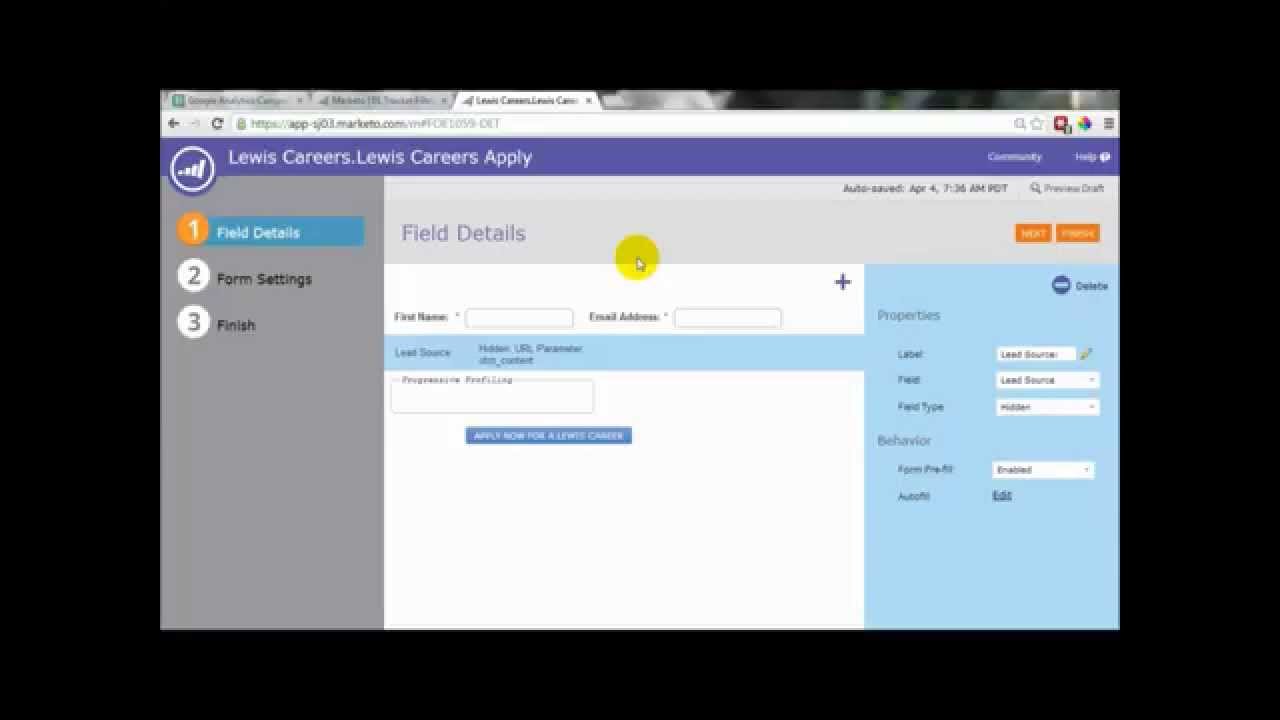Click browser back arrow
The height and width of the screenshot is (720, 1280).
coord(174,123)
